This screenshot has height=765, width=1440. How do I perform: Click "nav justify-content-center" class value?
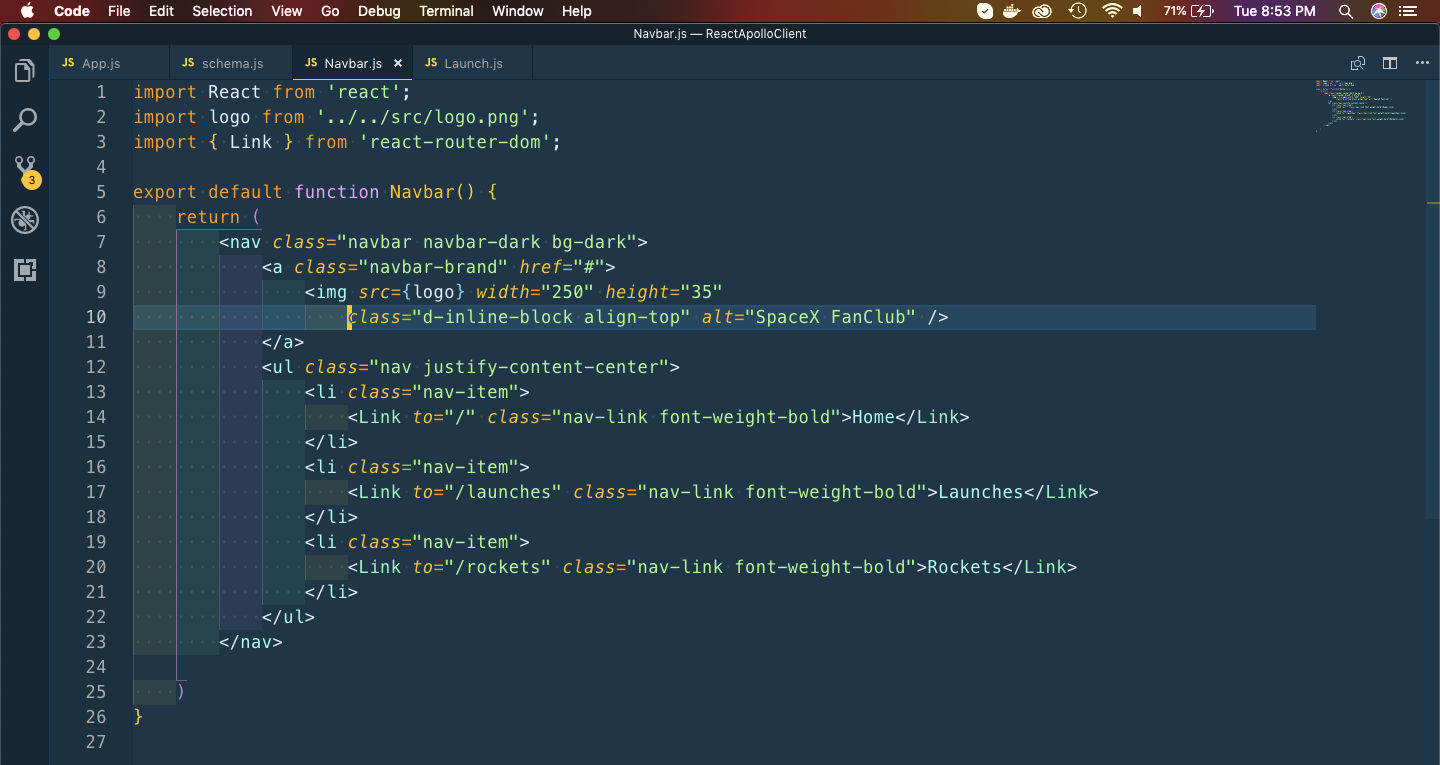coord(519,367)
